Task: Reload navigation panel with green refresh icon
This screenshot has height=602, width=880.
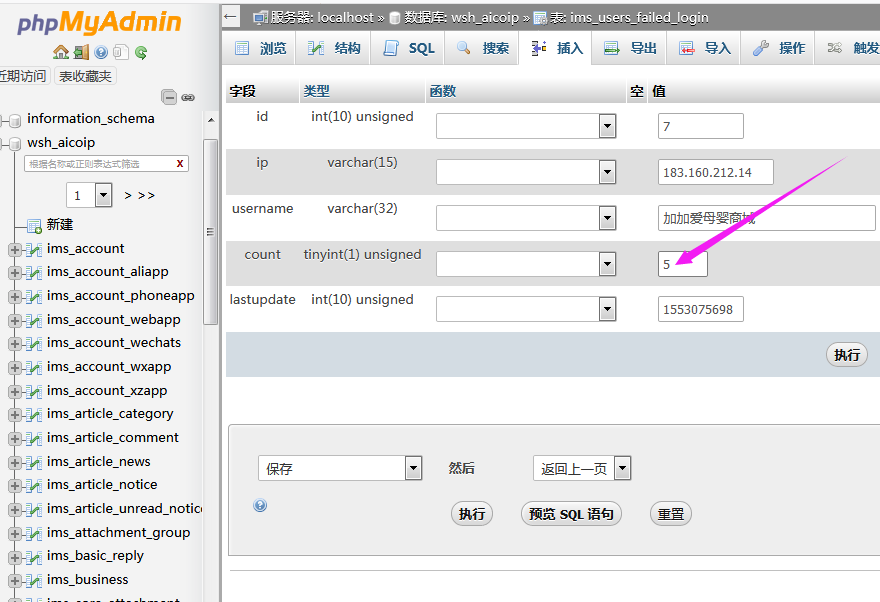Action: (141, 52)
